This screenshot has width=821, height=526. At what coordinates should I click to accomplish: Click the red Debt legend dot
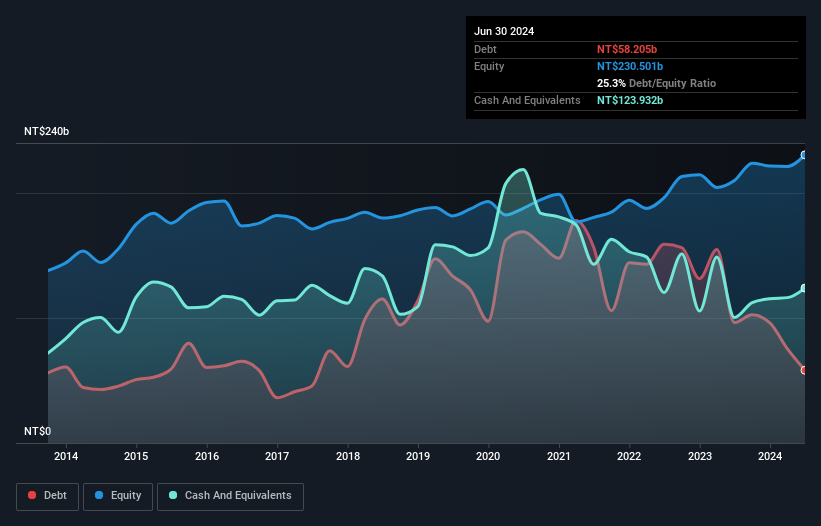point(32,495)
